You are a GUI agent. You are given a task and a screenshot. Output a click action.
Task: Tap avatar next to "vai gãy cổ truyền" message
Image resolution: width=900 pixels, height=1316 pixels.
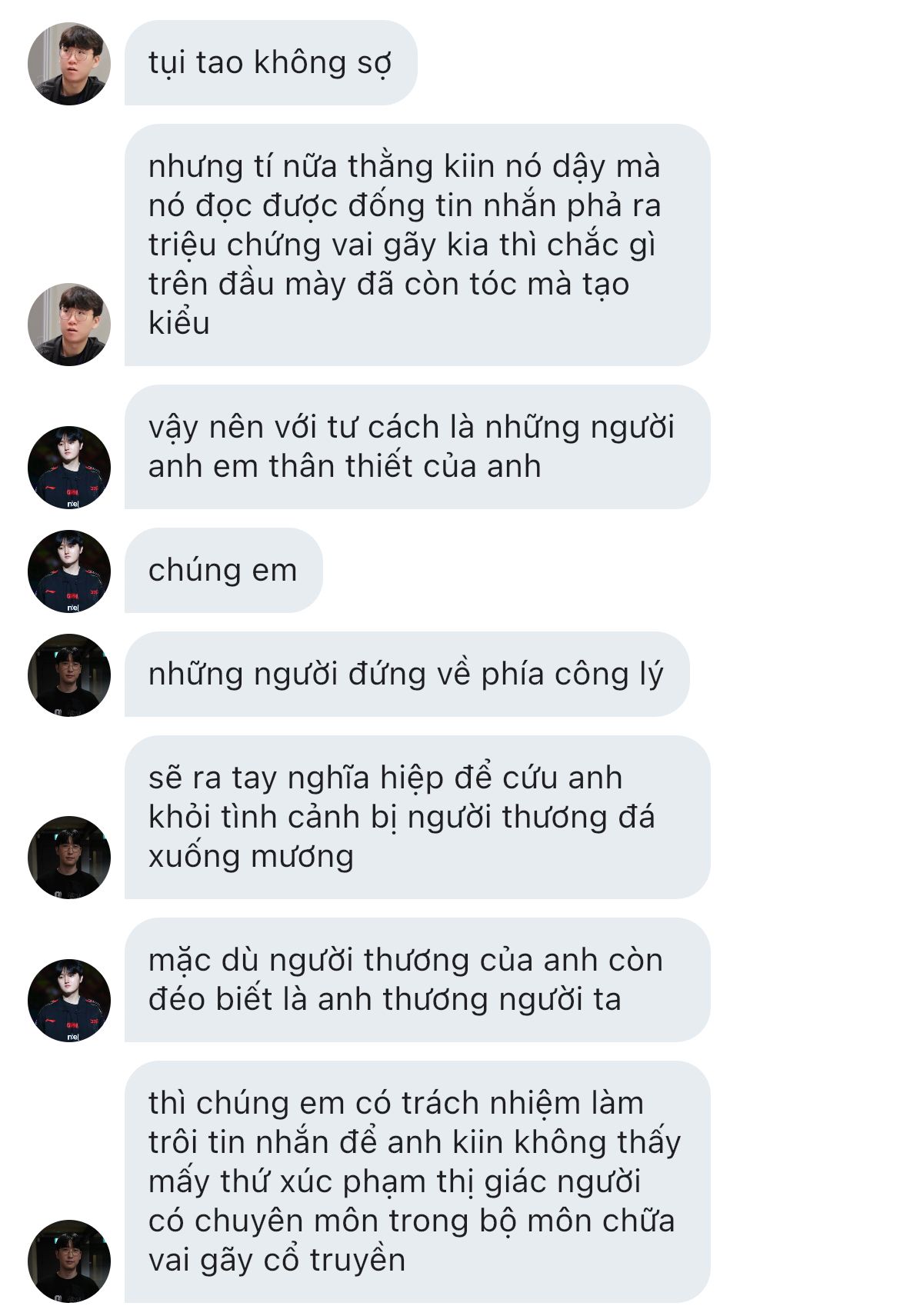click(x=69, y=1261)
